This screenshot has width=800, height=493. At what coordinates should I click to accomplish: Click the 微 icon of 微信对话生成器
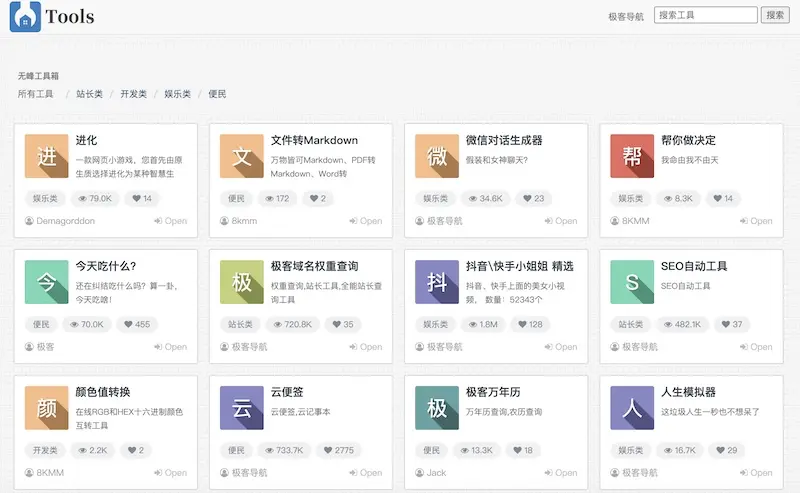tap(437, 156)
